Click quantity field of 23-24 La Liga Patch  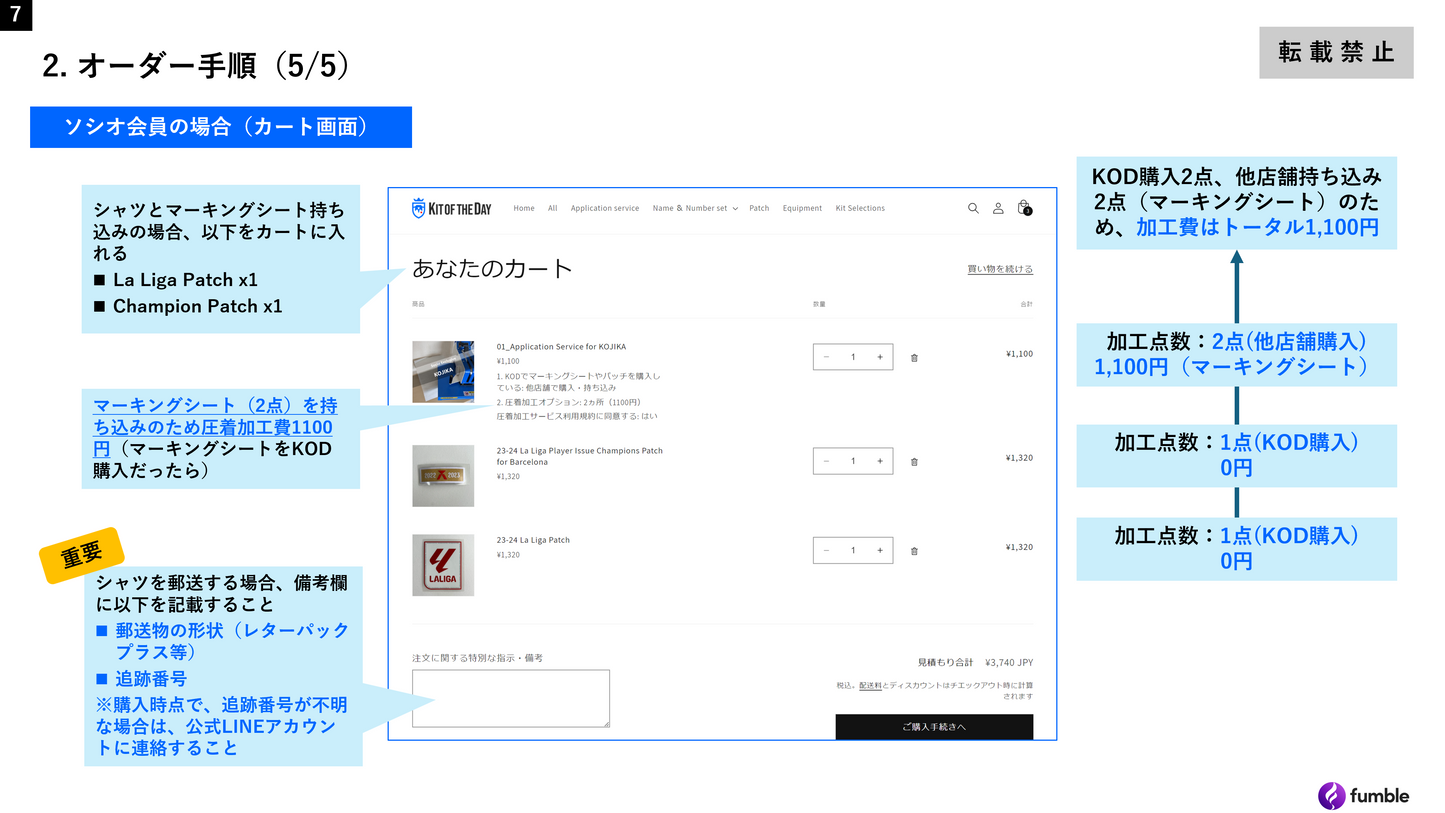point(853,550)
